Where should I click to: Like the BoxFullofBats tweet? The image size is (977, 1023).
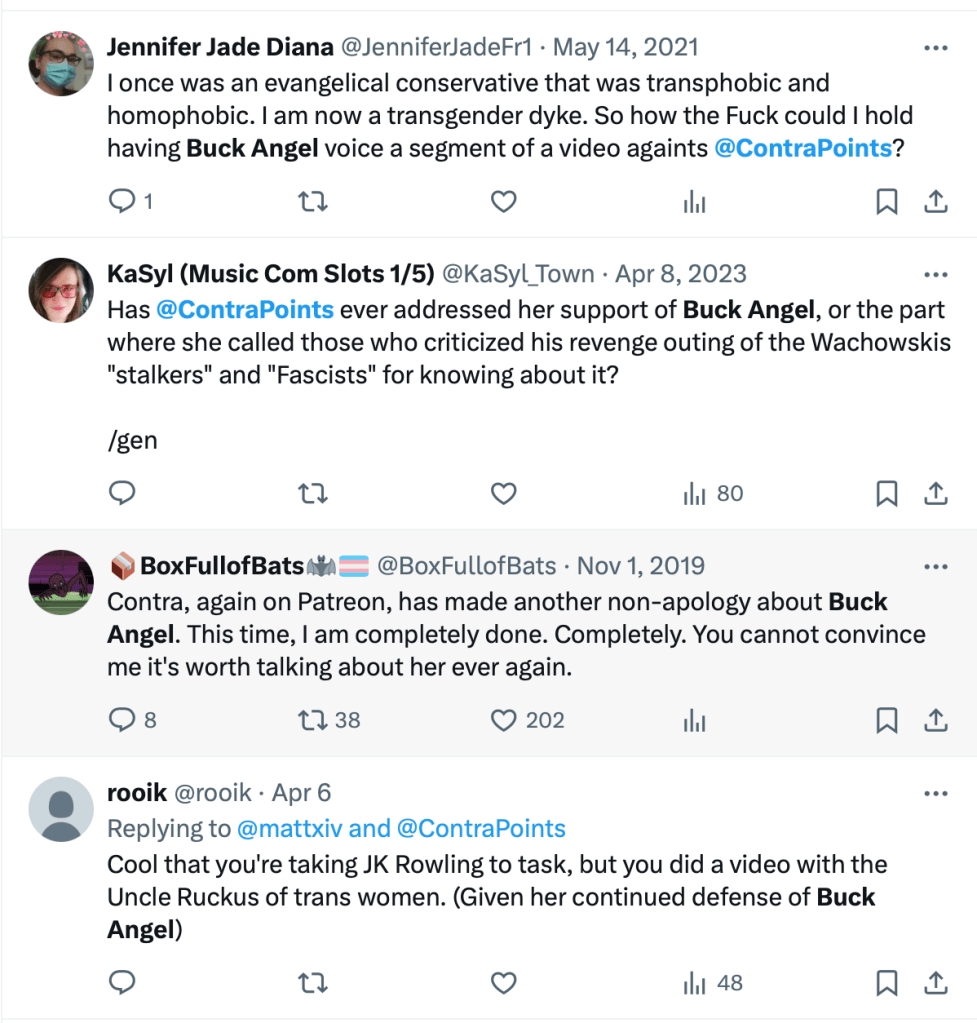tap(503, 720)
